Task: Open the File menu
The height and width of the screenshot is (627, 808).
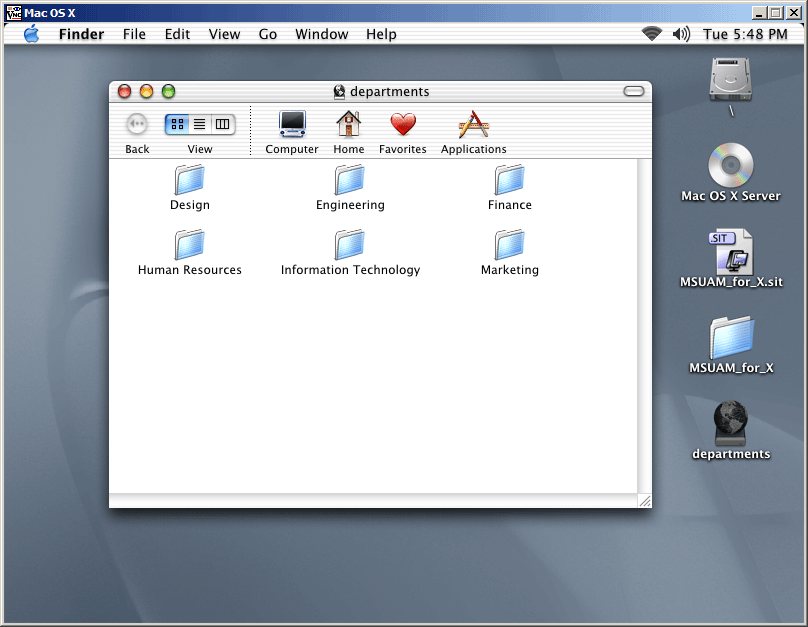Action: click(134, 34)
